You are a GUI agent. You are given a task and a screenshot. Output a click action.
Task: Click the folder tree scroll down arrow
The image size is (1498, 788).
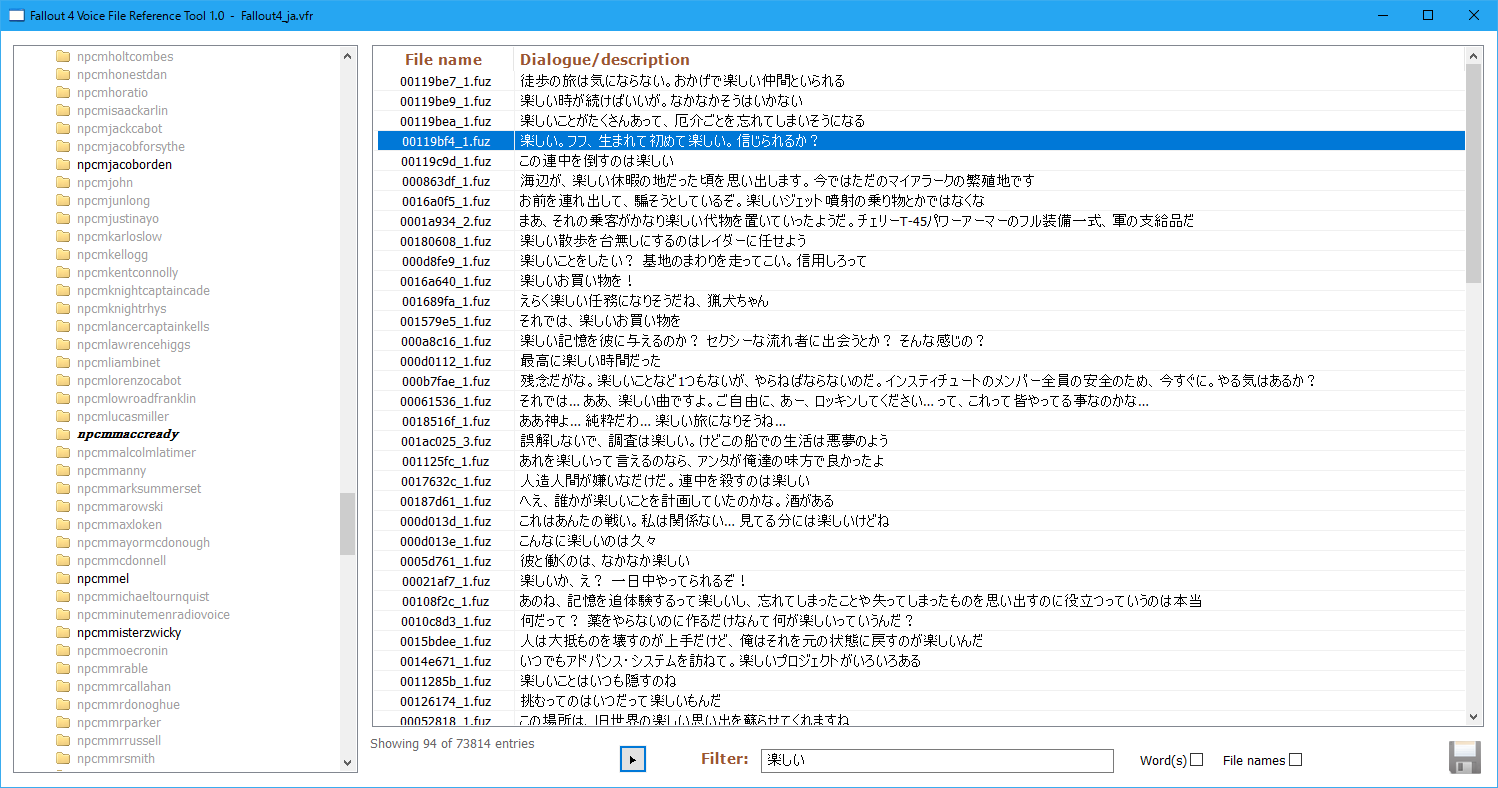click(348, 762)
